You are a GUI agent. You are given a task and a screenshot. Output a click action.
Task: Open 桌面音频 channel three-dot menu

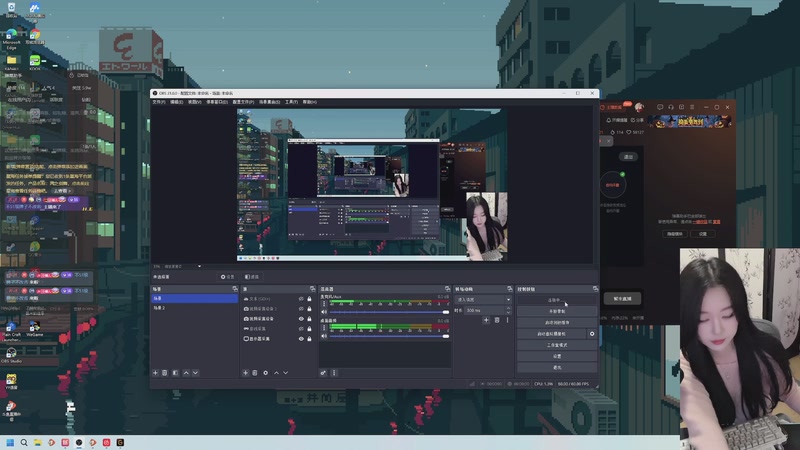323,328
